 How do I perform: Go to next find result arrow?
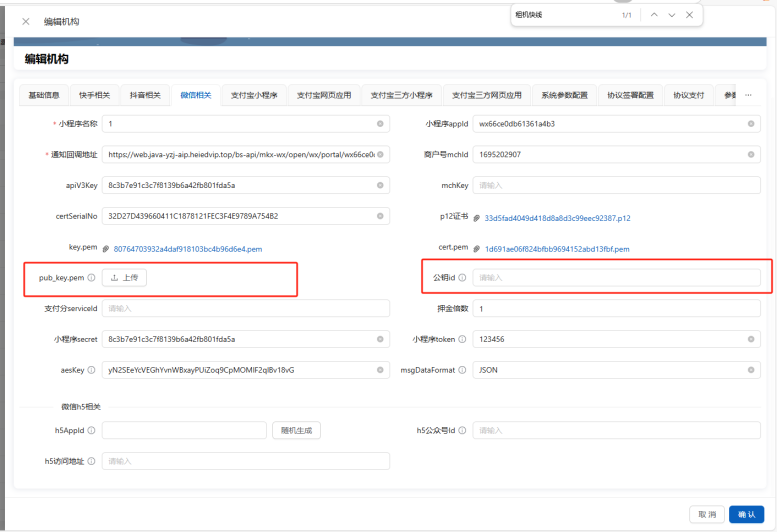pyautogui.click(x=671, y=15)
